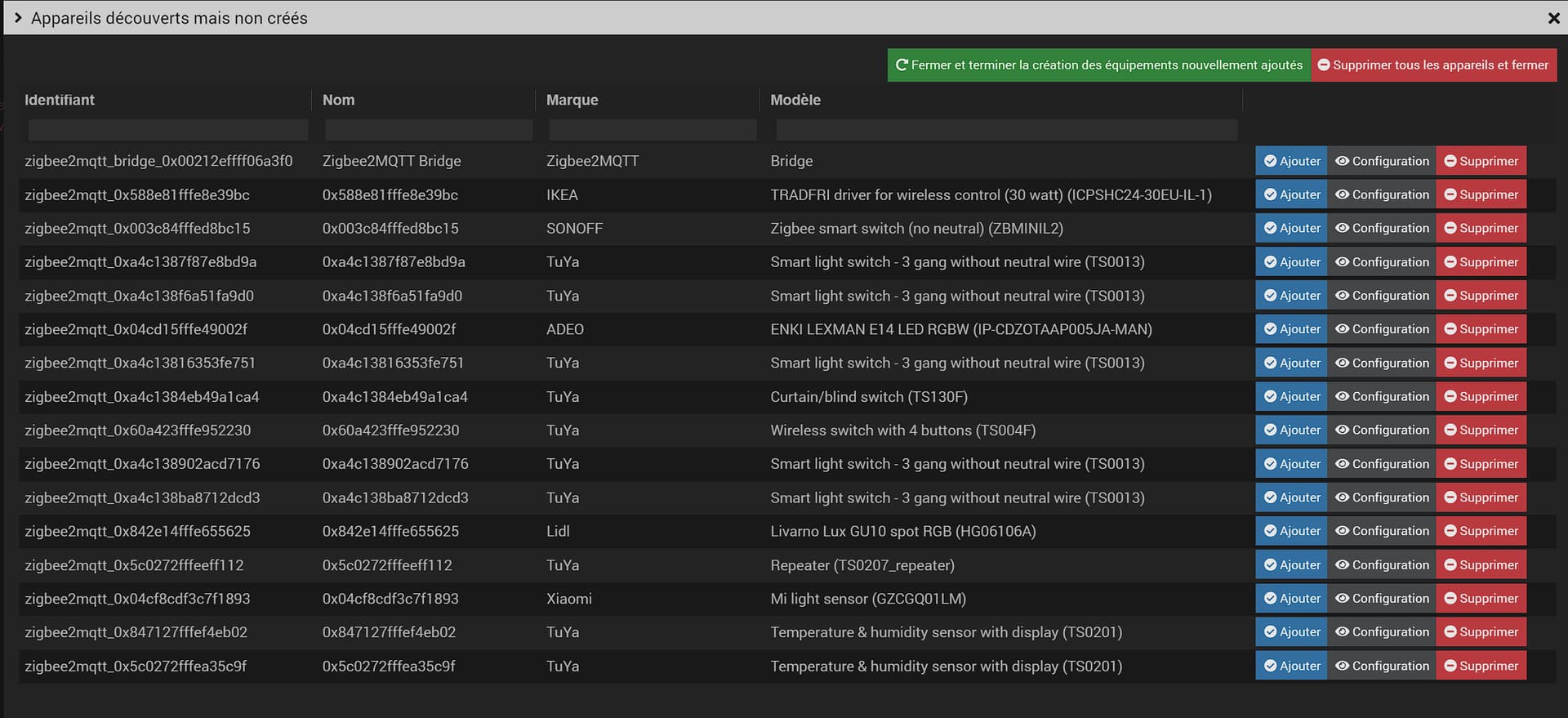Open Configuration for Curtain/blind switch TS130F
Viewport: 1568px width, 718px height.
point(1382,396)
